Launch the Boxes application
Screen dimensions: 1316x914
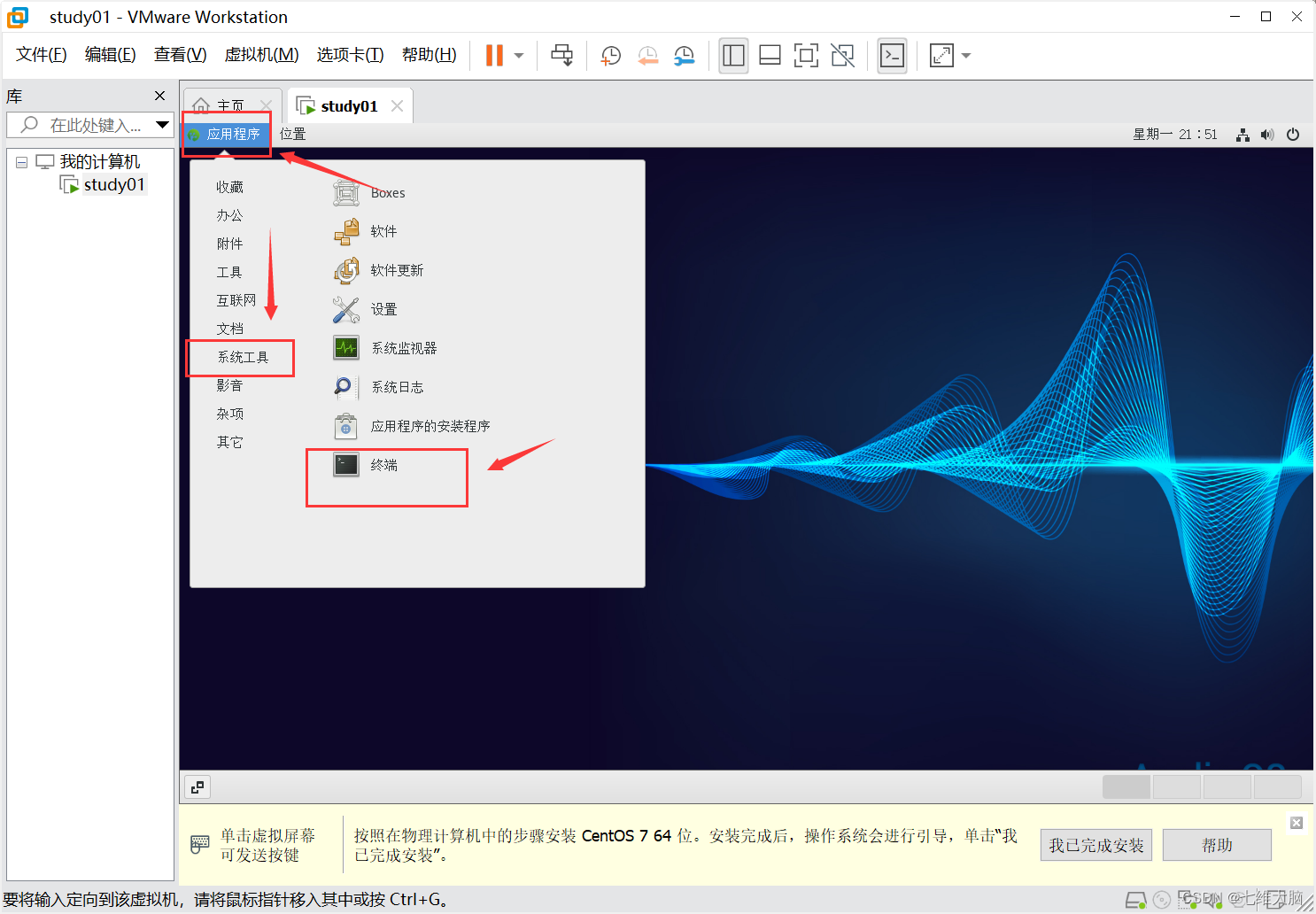369,193
